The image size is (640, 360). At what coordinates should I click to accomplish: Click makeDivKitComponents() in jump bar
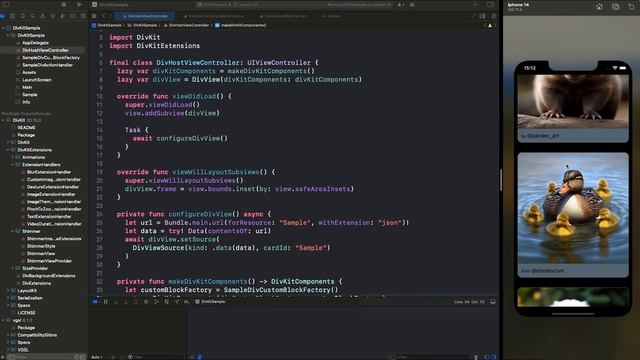click(x=240, y=25)
